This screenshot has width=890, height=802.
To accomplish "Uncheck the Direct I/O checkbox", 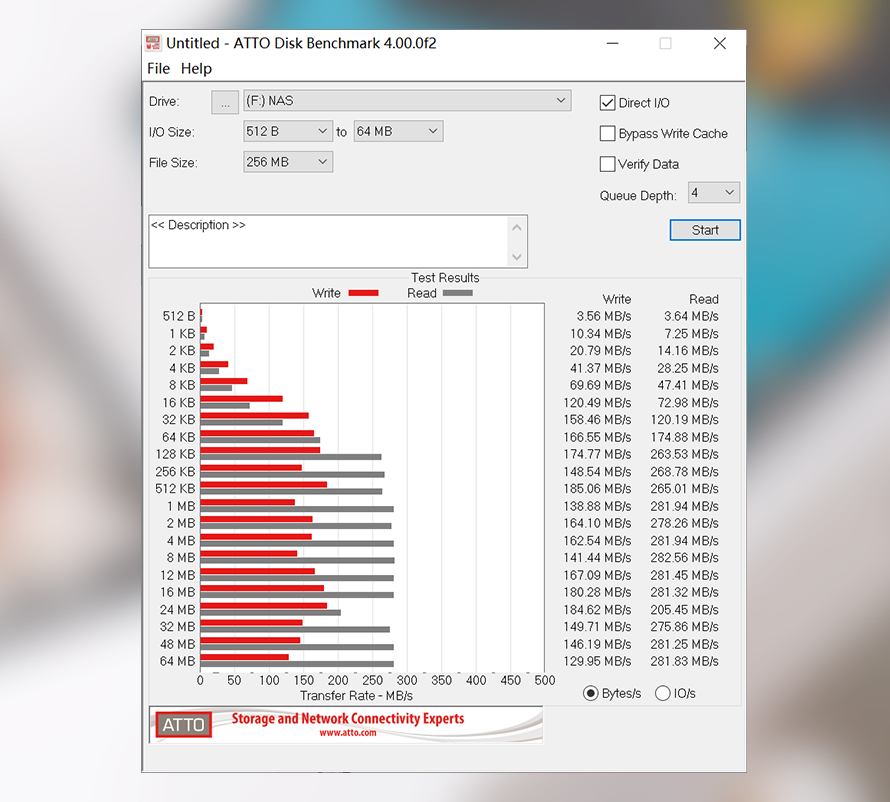I will 607,103.
